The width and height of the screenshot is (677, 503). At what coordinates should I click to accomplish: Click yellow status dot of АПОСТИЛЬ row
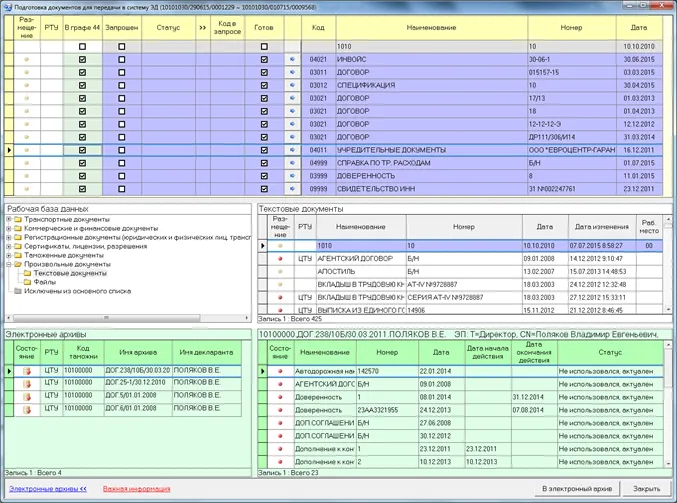click(x=280, y=272)
